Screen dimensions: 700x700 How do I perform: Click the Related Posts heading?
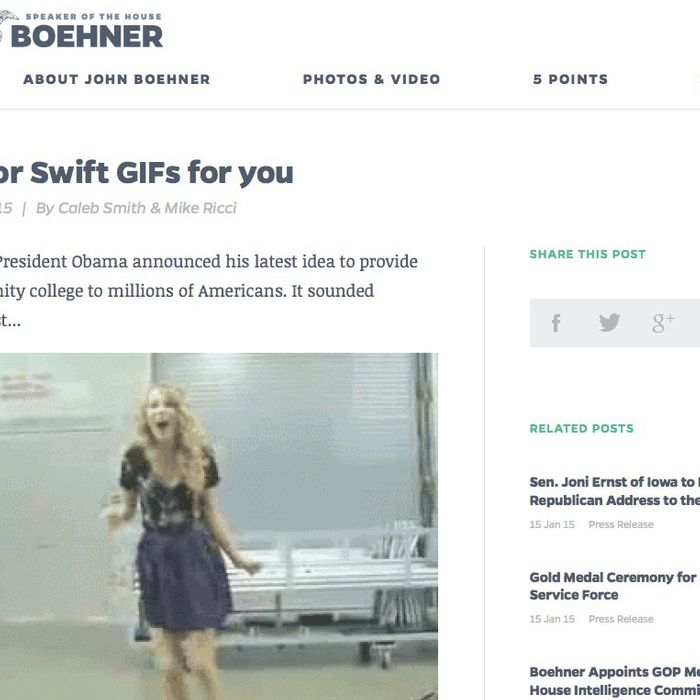582,429
